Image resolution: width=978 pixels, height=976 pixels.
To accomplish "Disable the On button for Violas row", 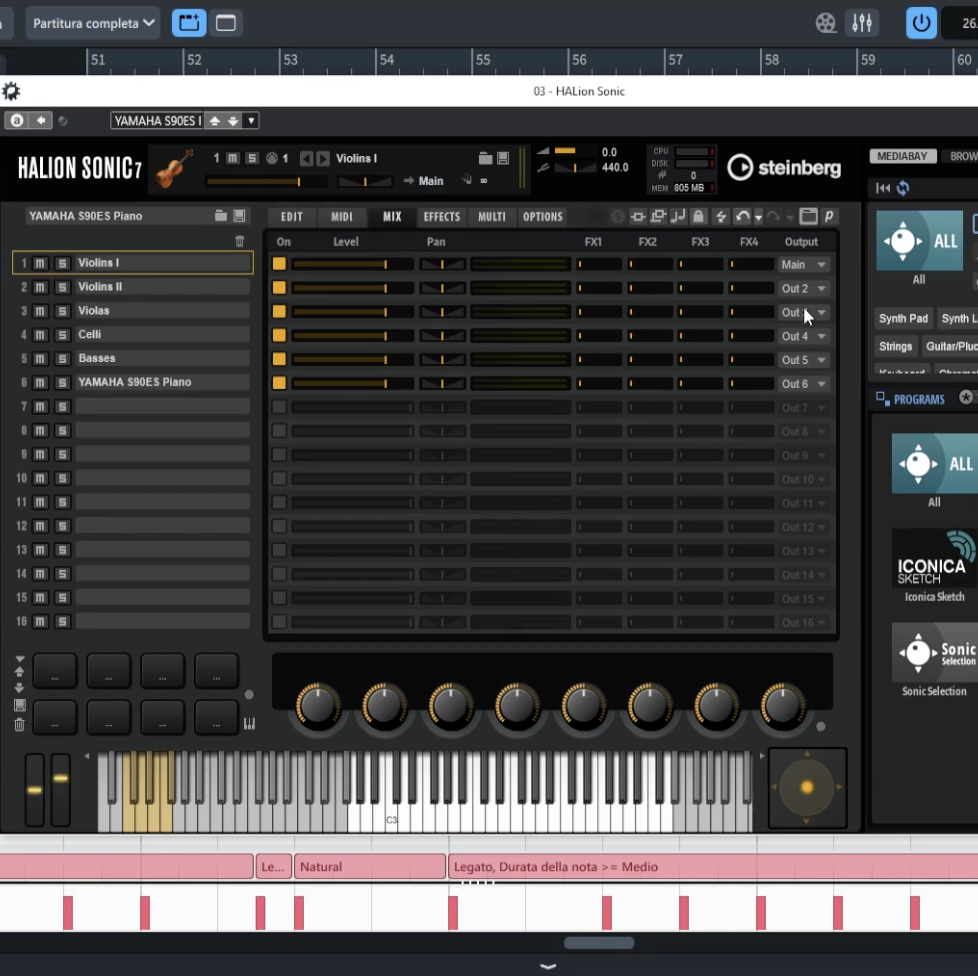I will click(279, 312).
